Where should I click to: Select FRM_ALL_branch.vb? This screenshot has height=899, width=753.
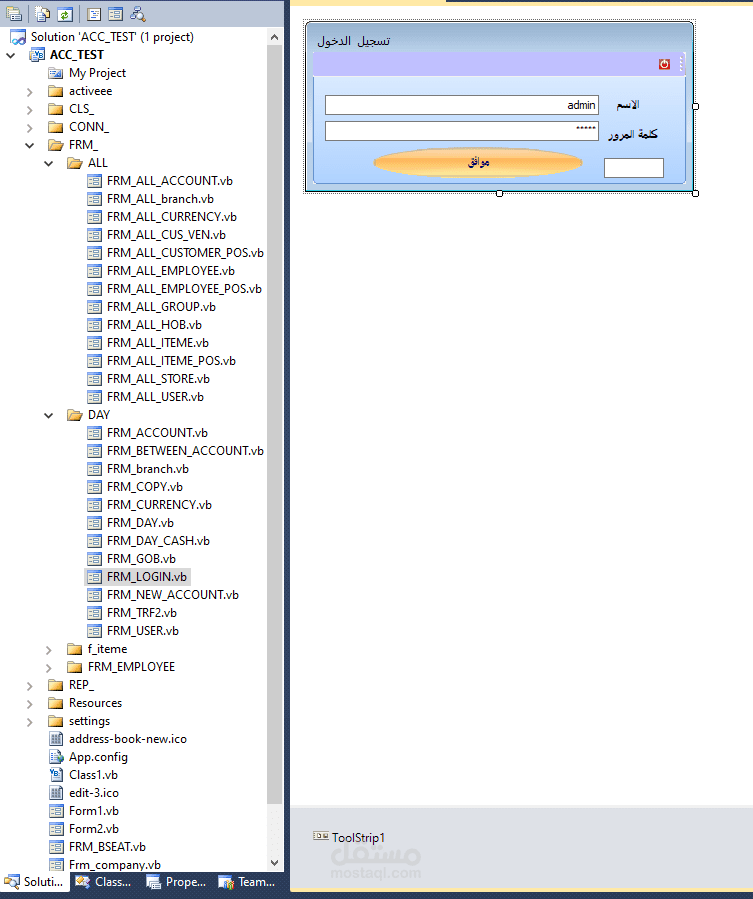(x=160, y=199)
